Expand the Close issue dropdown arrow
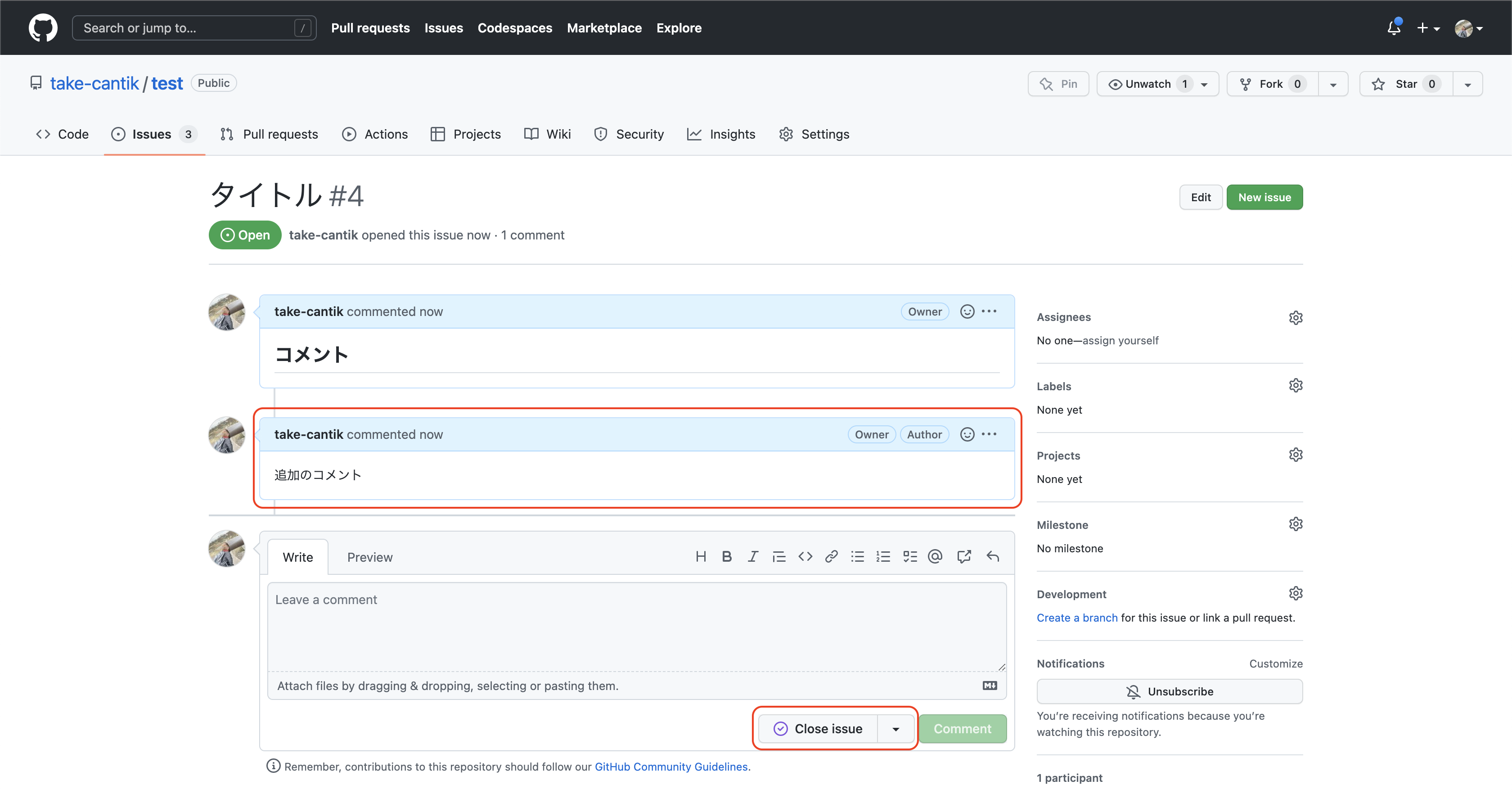Screen dimensions: 1512x794 (895, 728)
